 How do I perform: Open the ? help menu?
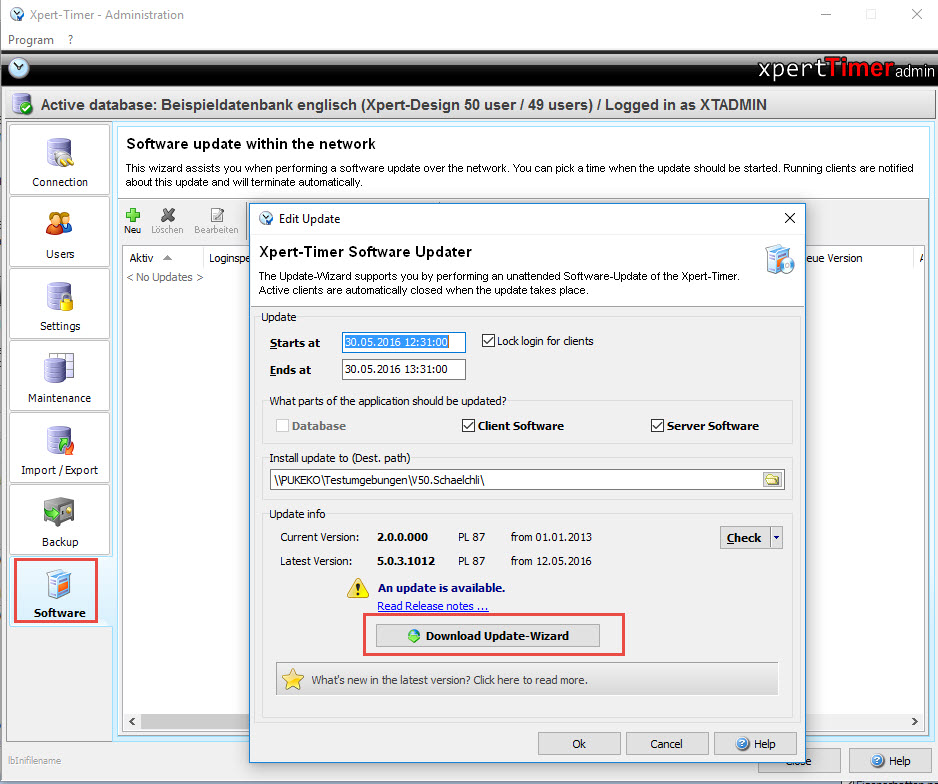pyautogui.click(x=71, y=39)
